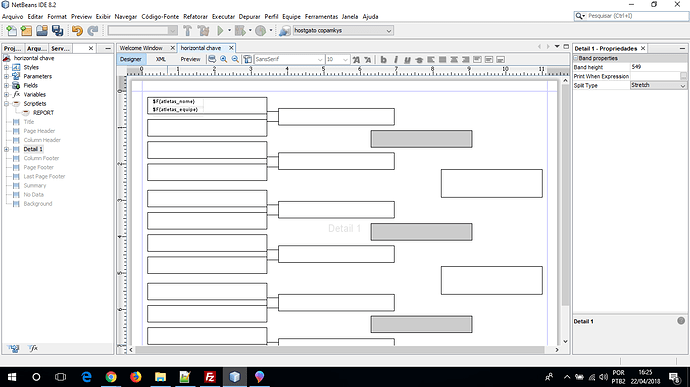
Task: Click the Open Project toolbar icon
Action: pos(42,30)
